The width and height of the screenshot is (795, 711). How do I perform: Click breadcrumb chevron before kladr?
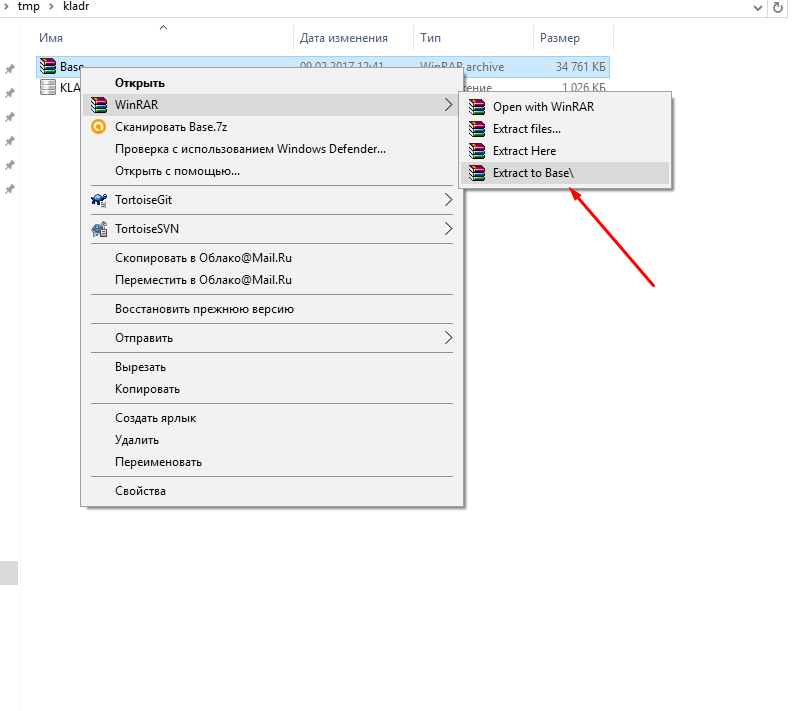tap(51, 7)
